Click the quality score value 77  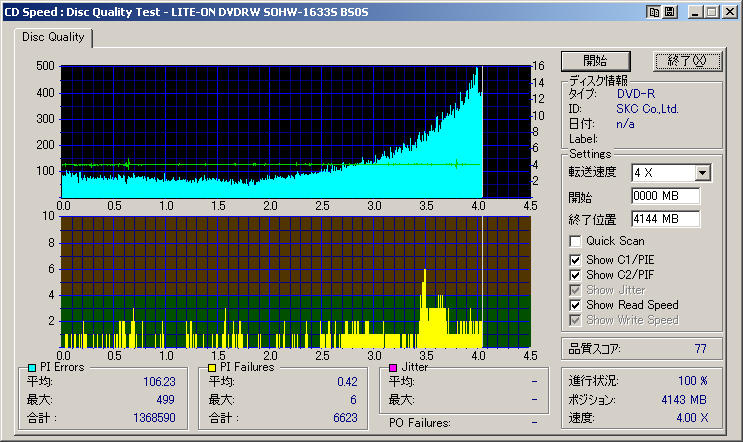[x=700, y=349]
